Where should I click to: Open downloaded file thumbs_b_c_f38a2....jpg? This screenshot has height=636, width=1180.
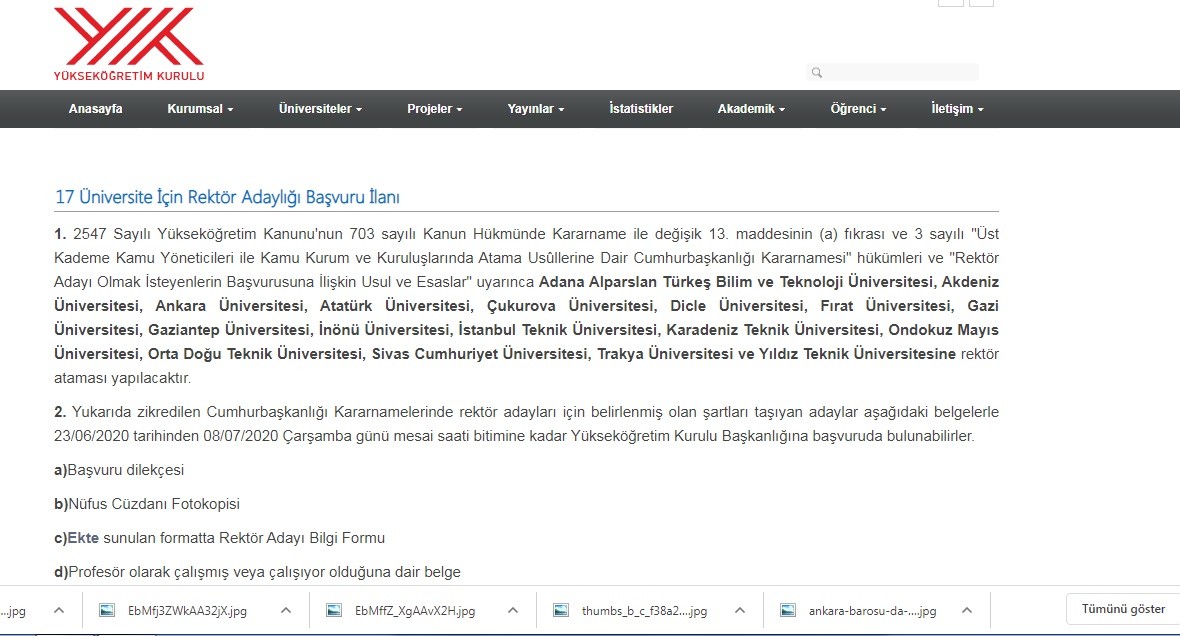pos(644,611)
